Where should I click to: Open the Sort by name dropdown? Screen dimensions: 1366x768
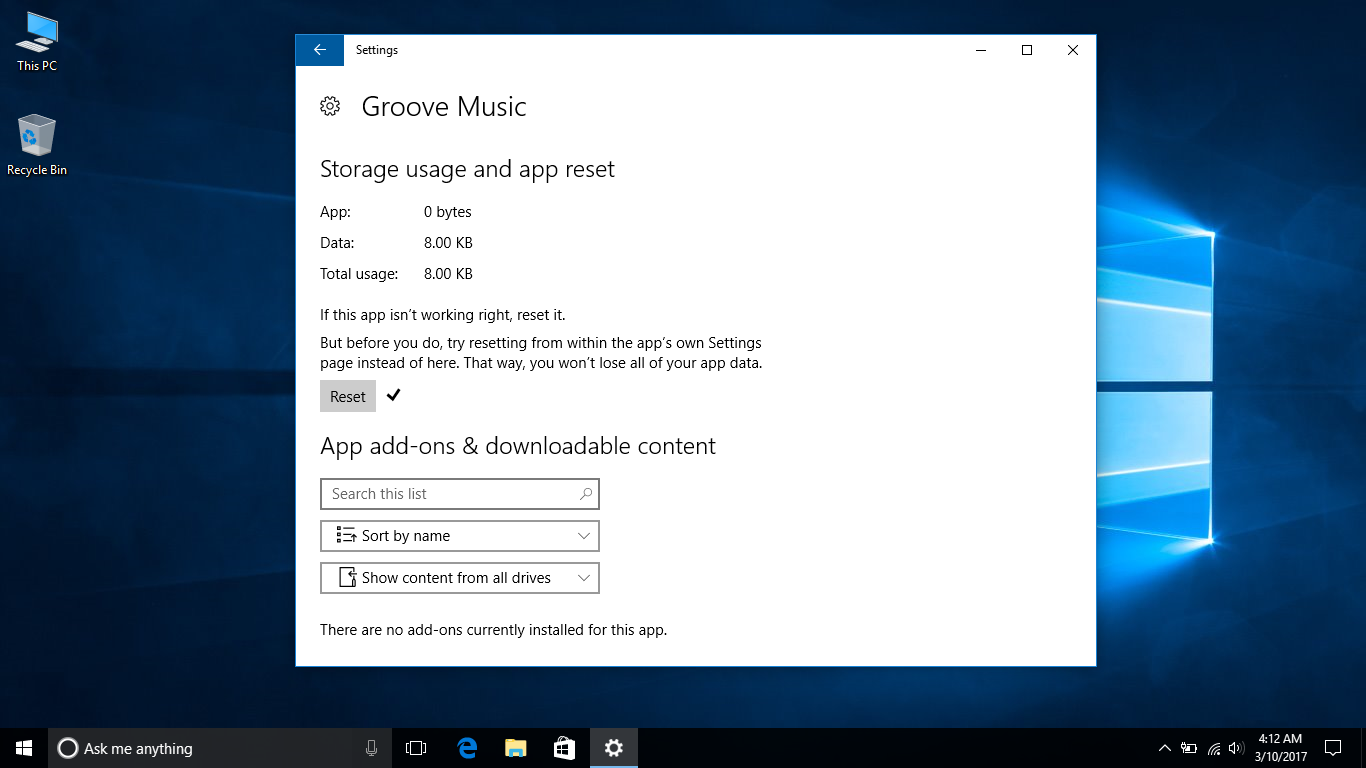pyautogui.click(x=459, y=536)
